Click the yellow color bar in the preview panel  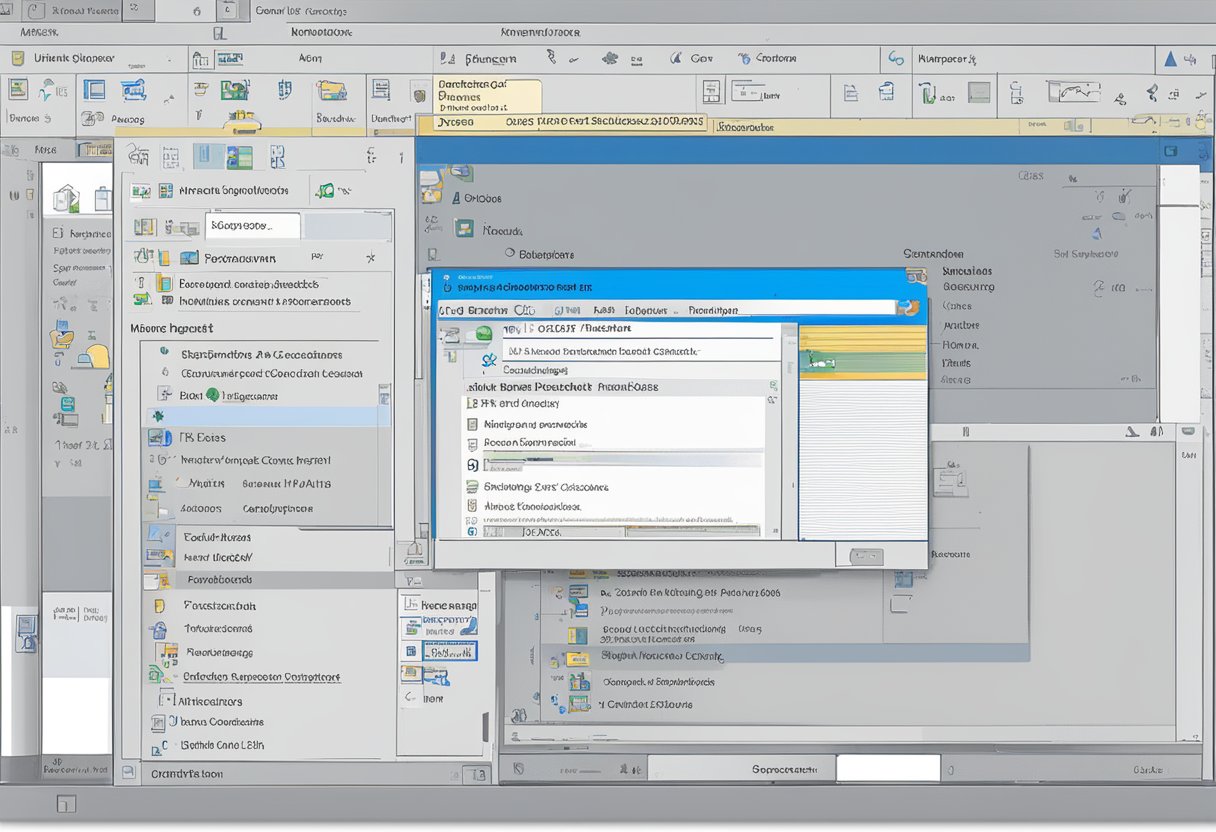[x=860, y=335]
